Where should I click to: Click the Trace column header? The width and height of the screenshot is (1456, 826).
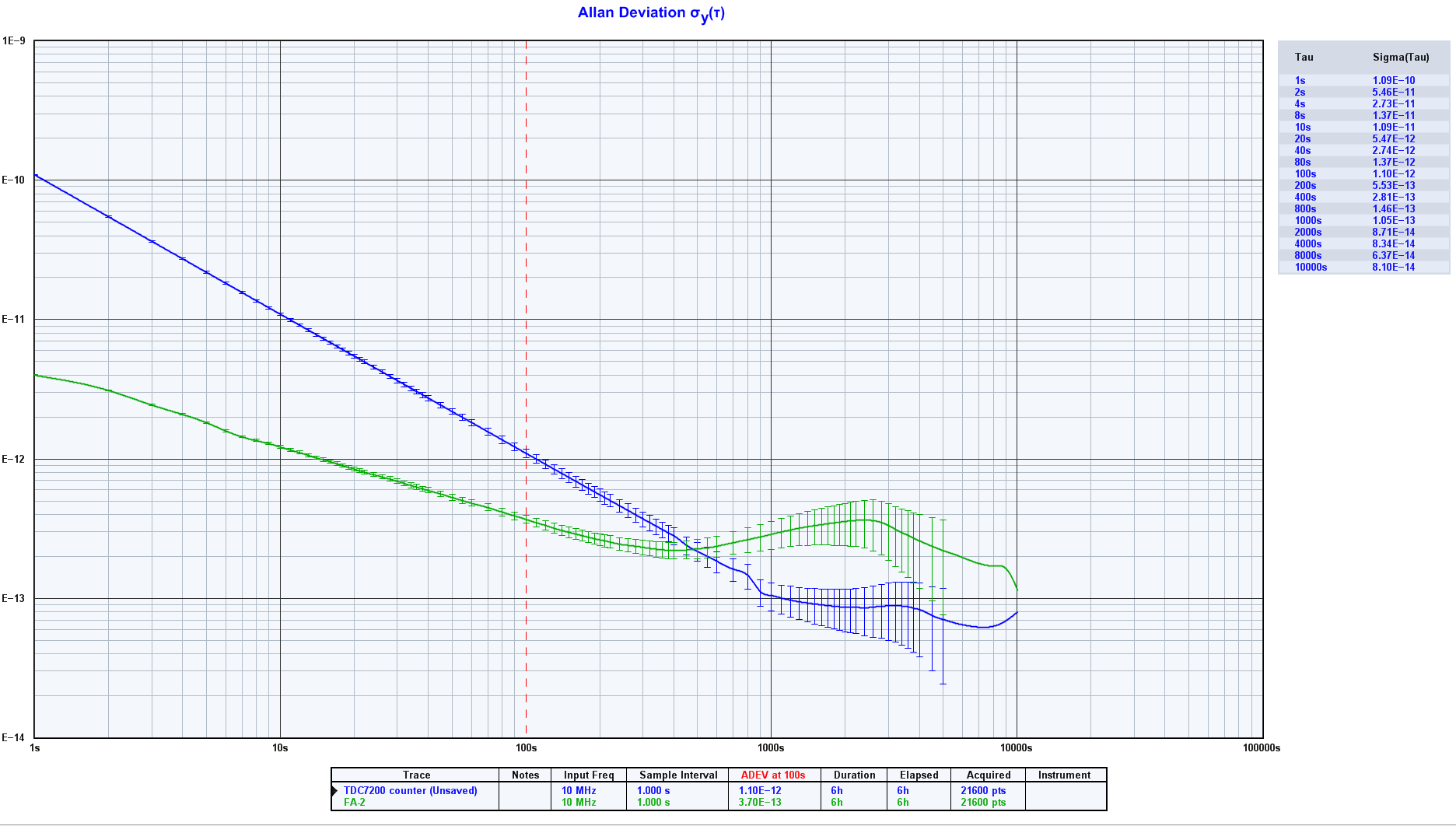(x=416, y=775)
